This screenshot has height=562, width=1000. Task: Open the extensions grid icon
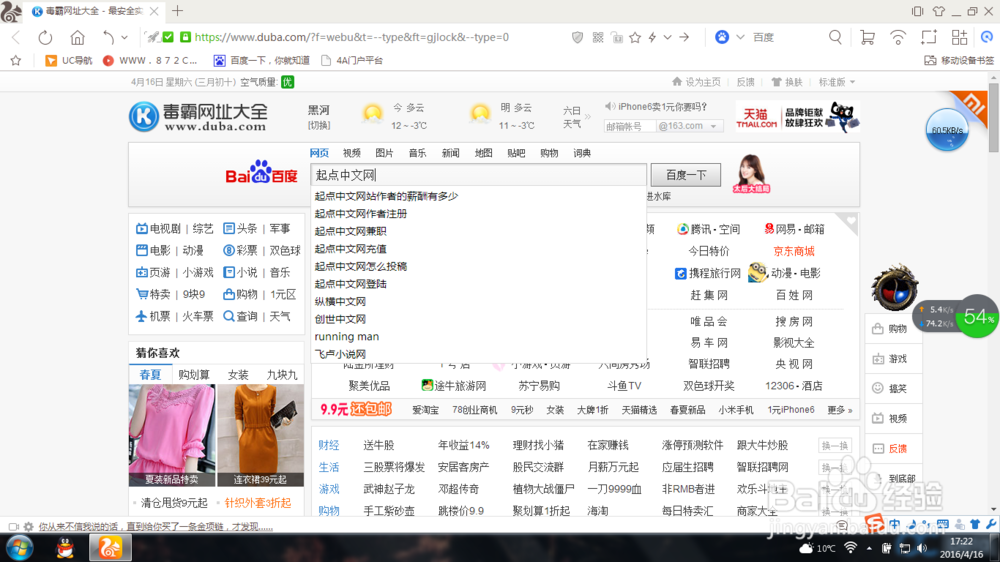959,38
